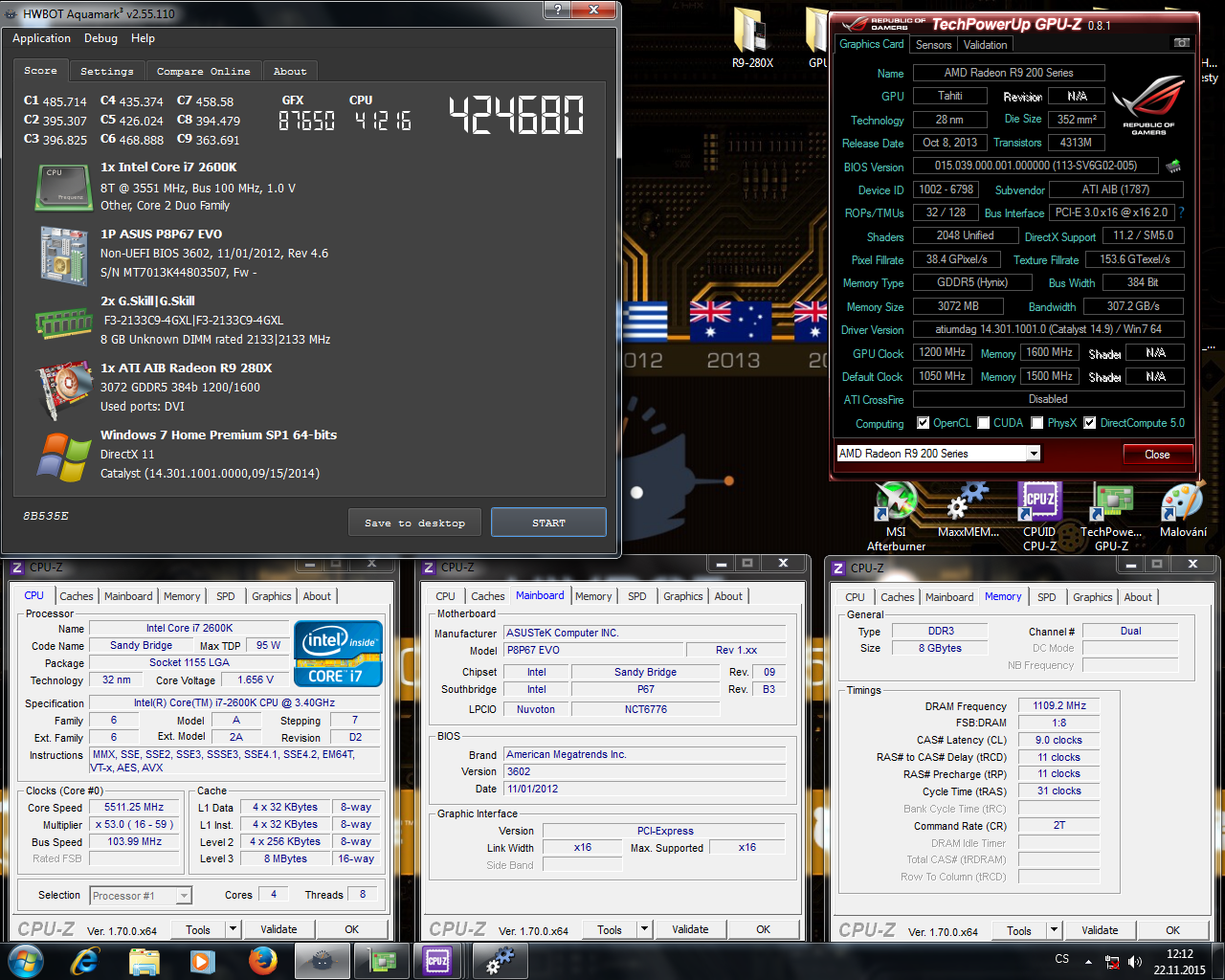Click the CS language indicator in tray

click(x=1062, y=958)
